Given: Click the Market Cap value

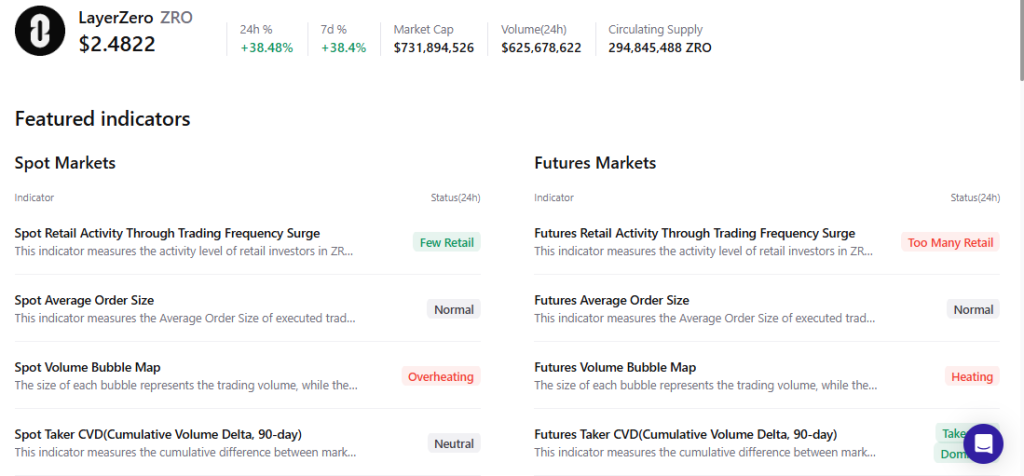Looking at the screenshot, I should (433, 47).
